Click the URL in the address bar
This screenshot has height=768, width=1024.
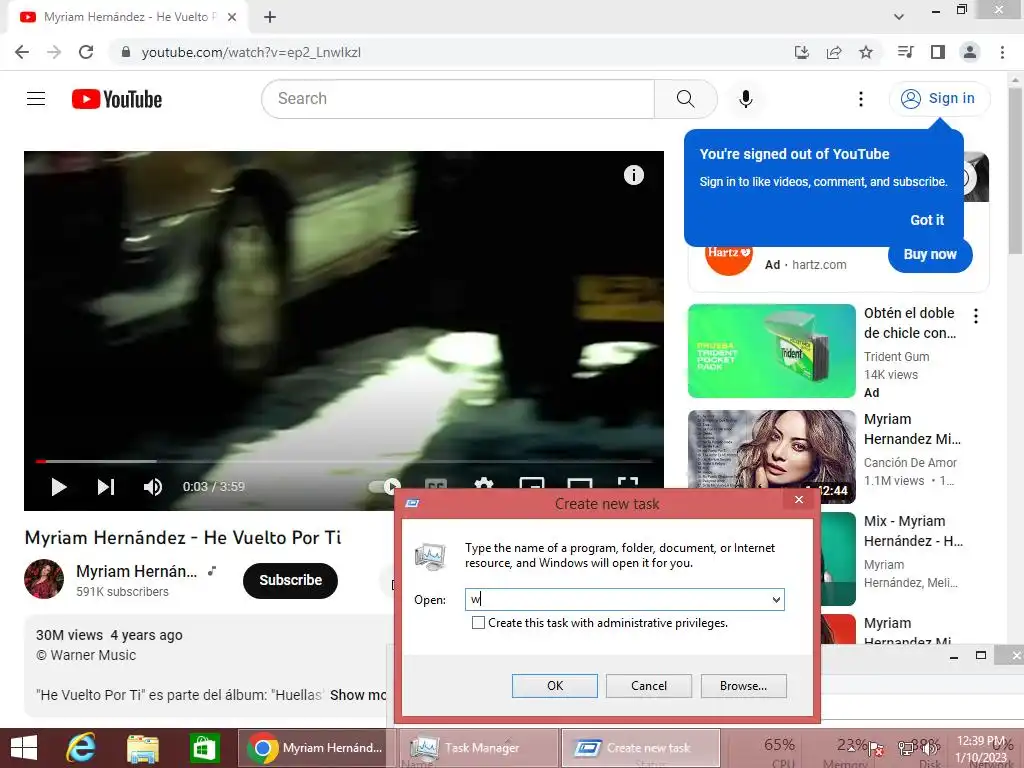click(x=251, y=52)
